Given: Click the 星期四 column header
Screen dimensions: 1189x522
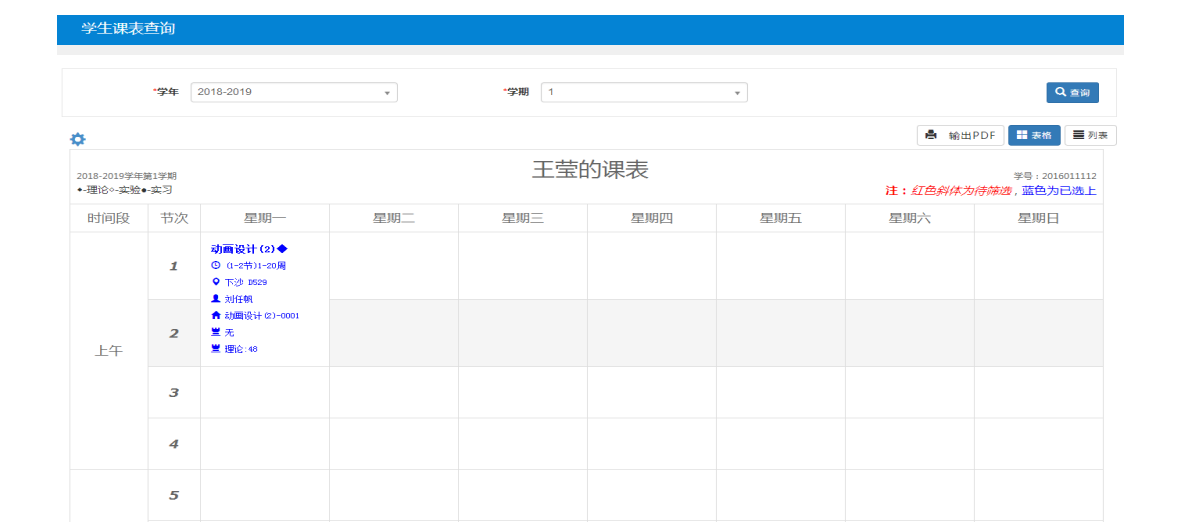Looking at the screenshot, I should (652, 219).
